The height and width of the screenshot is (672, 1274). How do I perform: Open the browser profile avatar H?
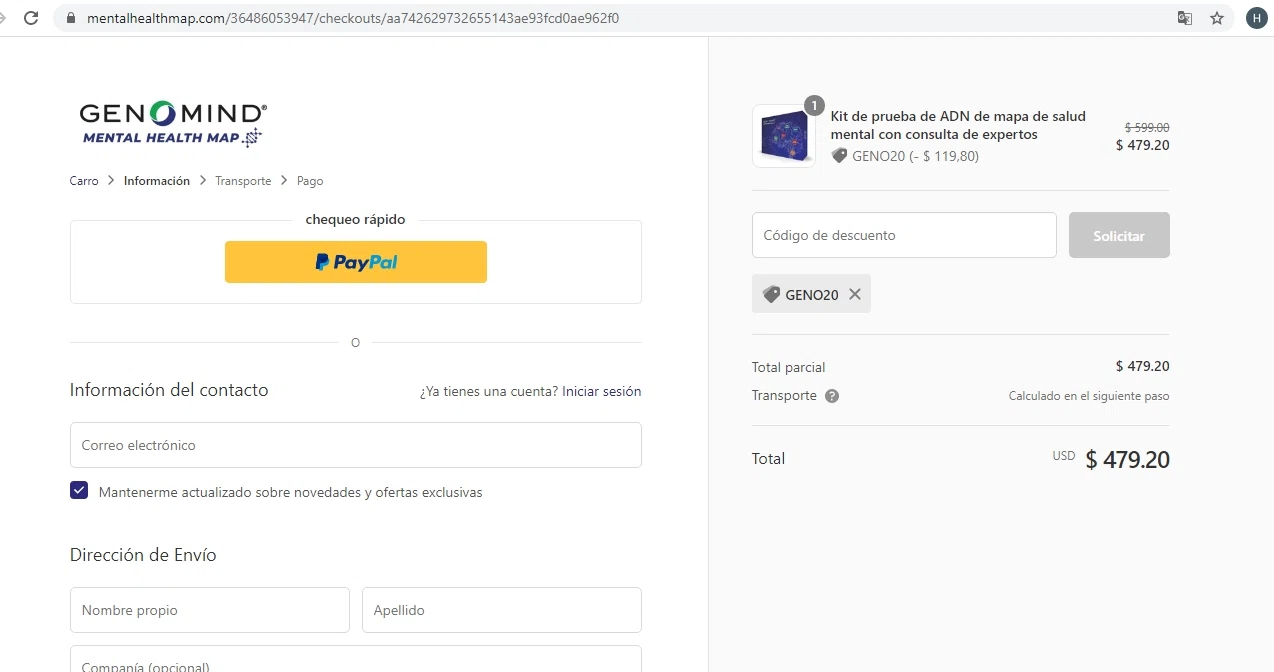pos(1255,18)
